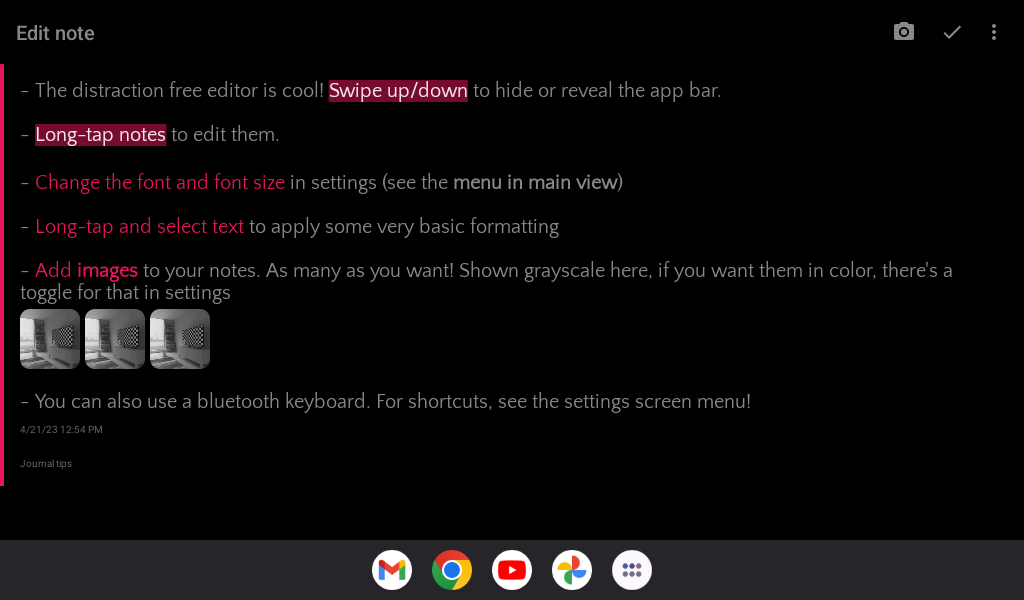The image size is (1024, 600).
Task: Place cursor on highlighted 'Long-tap notes' text
Action: point(101,134)
